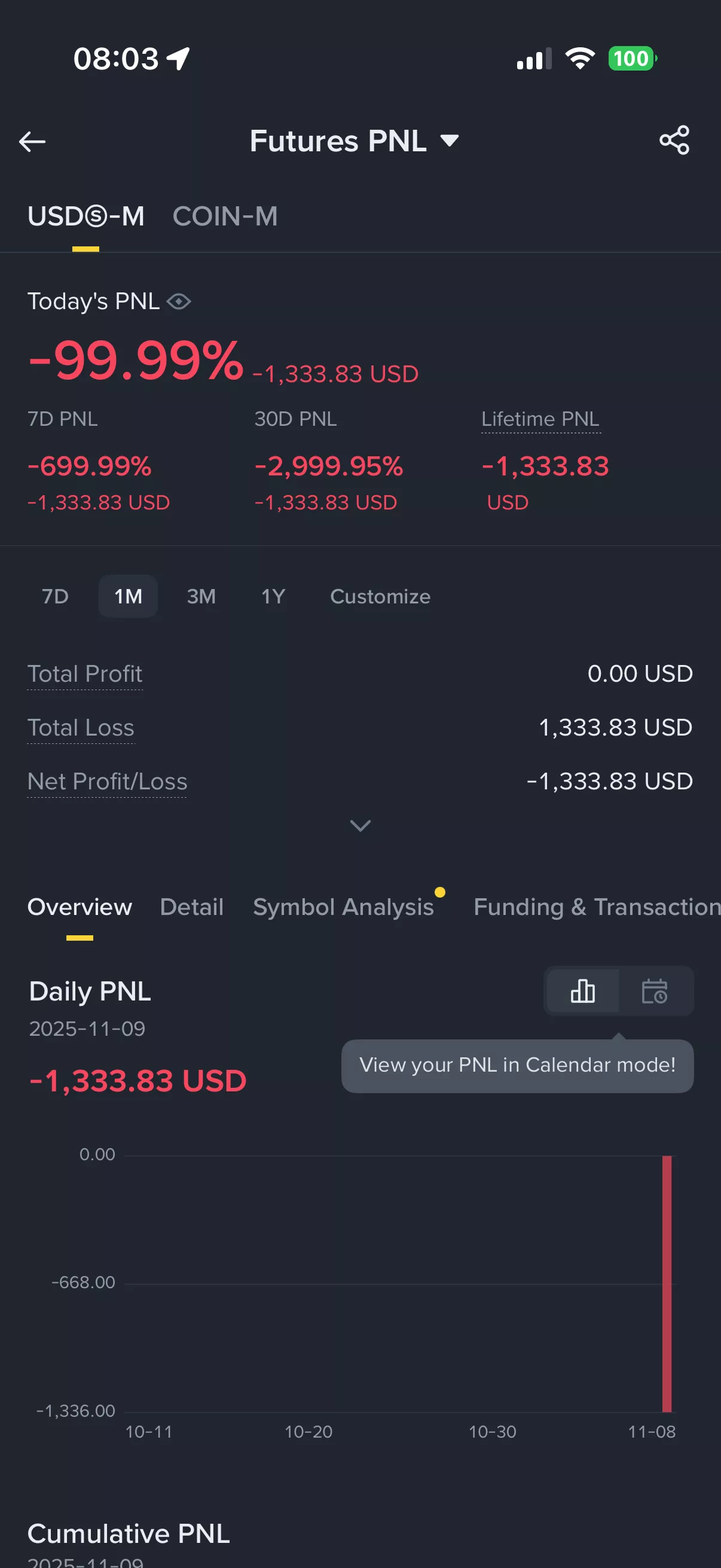Screen dimensions: 721x1568
Task: Expand more stats with the down chevron
Action: (x=360, y=825)
